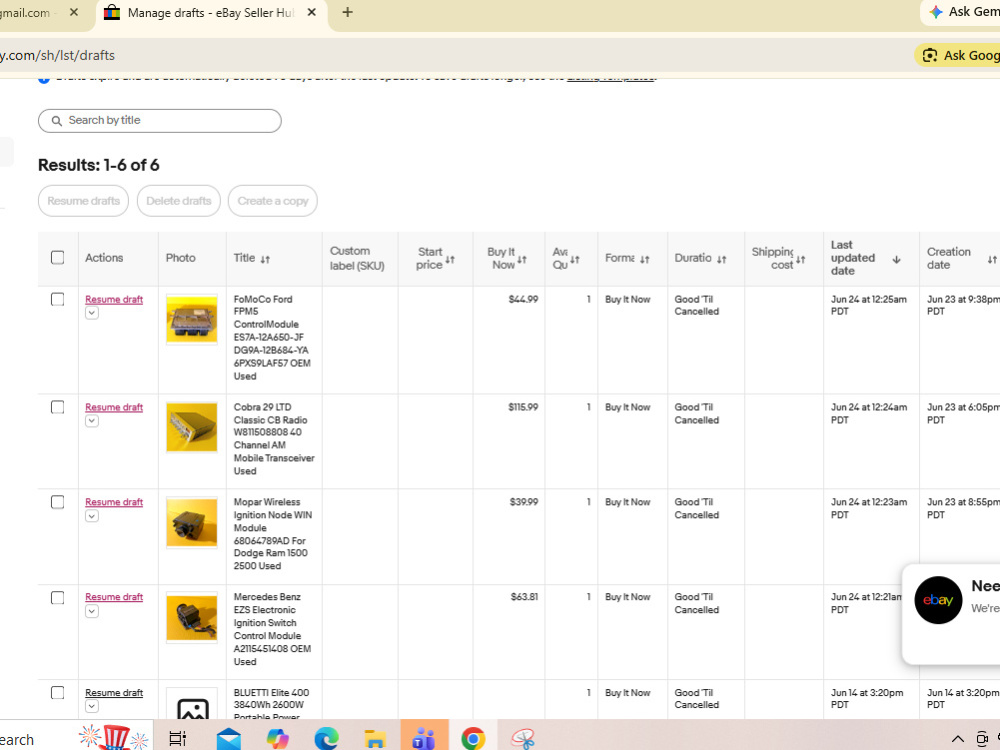Check the BLUETTI Elite 400 draft row

point(57,693)
